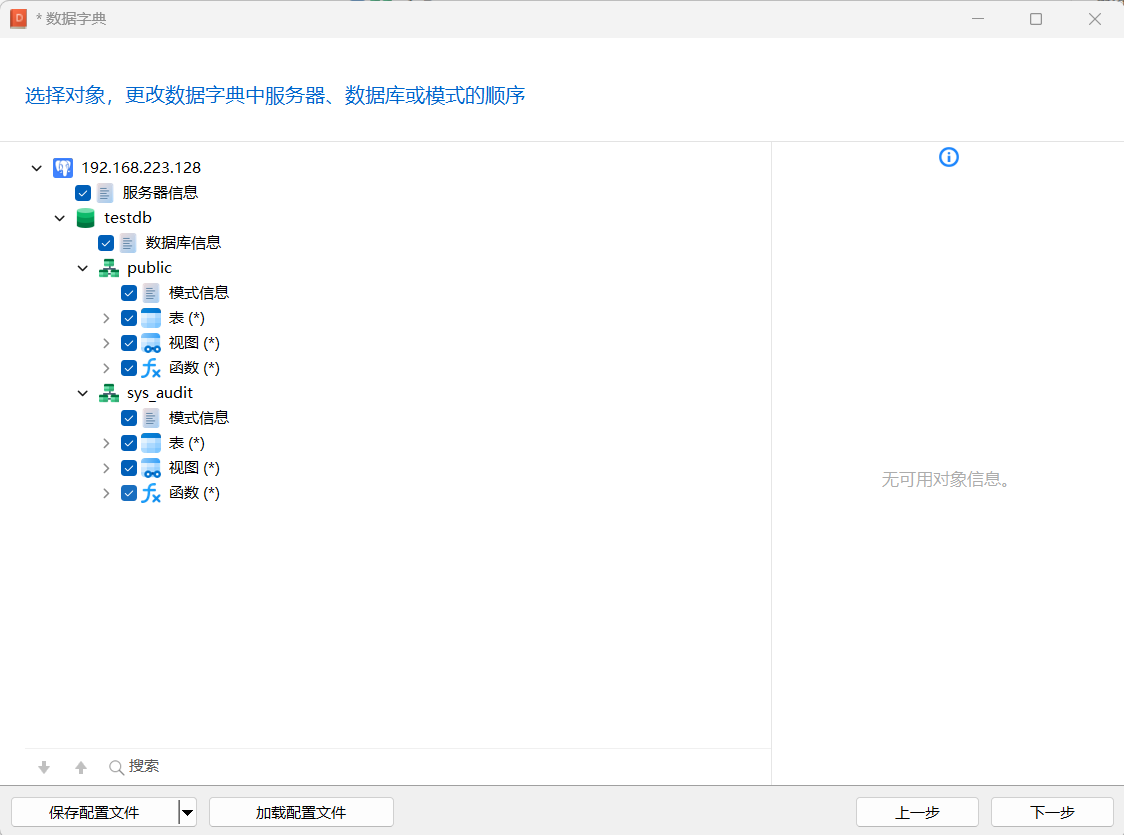Click the sys_audit schema icon
The height and width of the screenshot is (835, 1124).
(109, 393)
